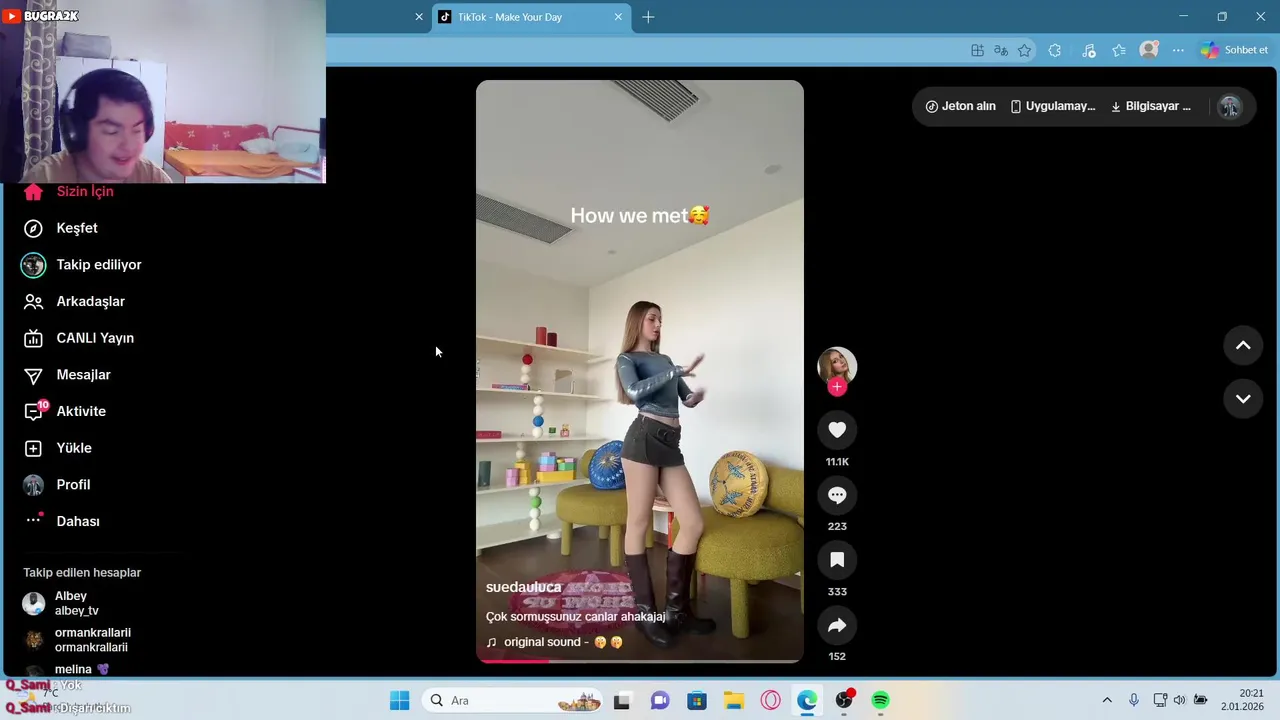Open TikTok profile avatar at top right
1280x720 pixels.
(1230, 107)
